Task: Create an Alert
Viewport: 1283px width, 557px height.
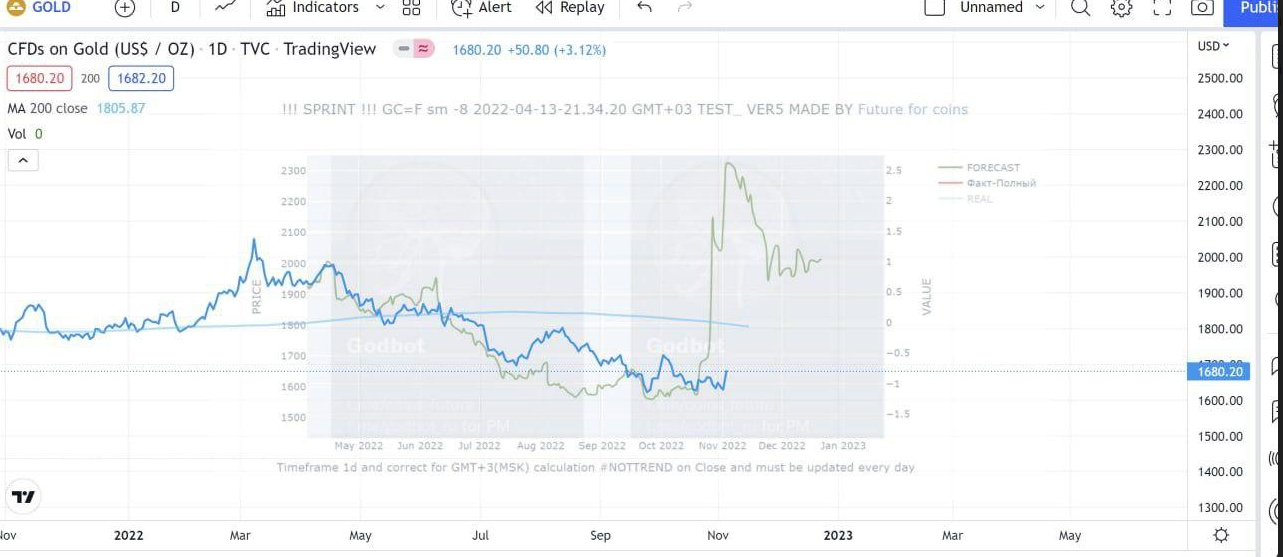Action: click(x=481, y=8)
